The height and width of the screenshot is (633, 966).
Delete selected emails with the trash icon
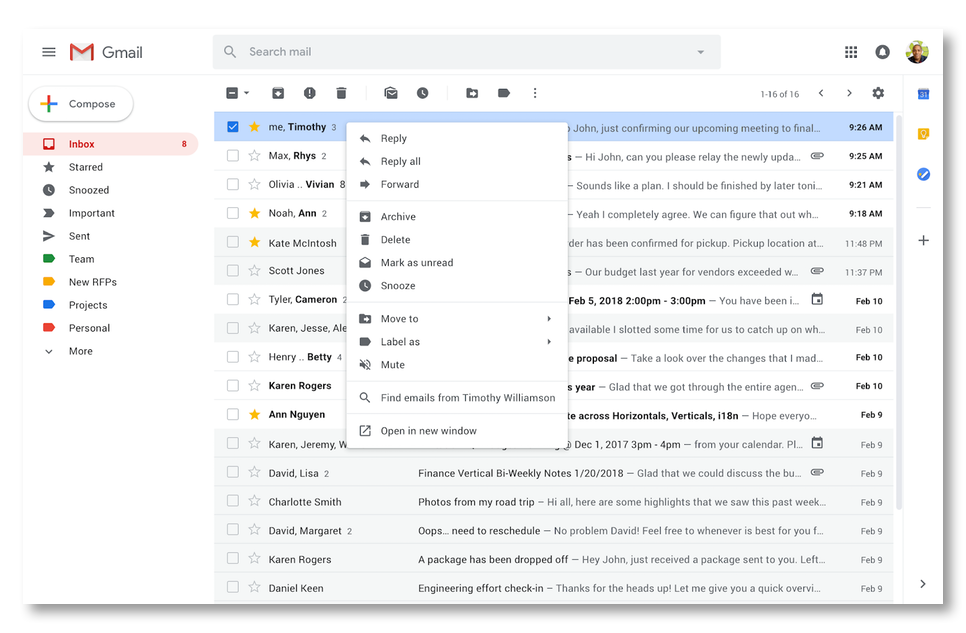tap(341, 92)
